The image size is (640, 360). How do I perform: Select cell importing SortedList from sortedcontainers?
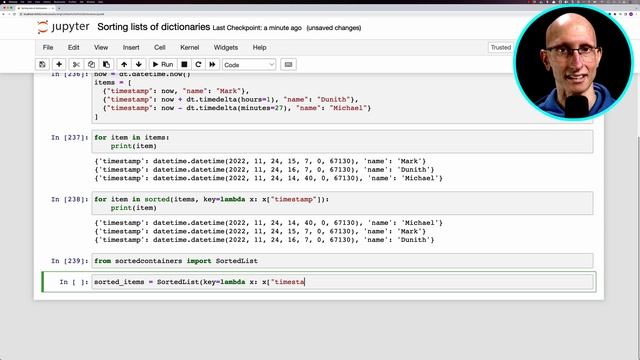342,261
